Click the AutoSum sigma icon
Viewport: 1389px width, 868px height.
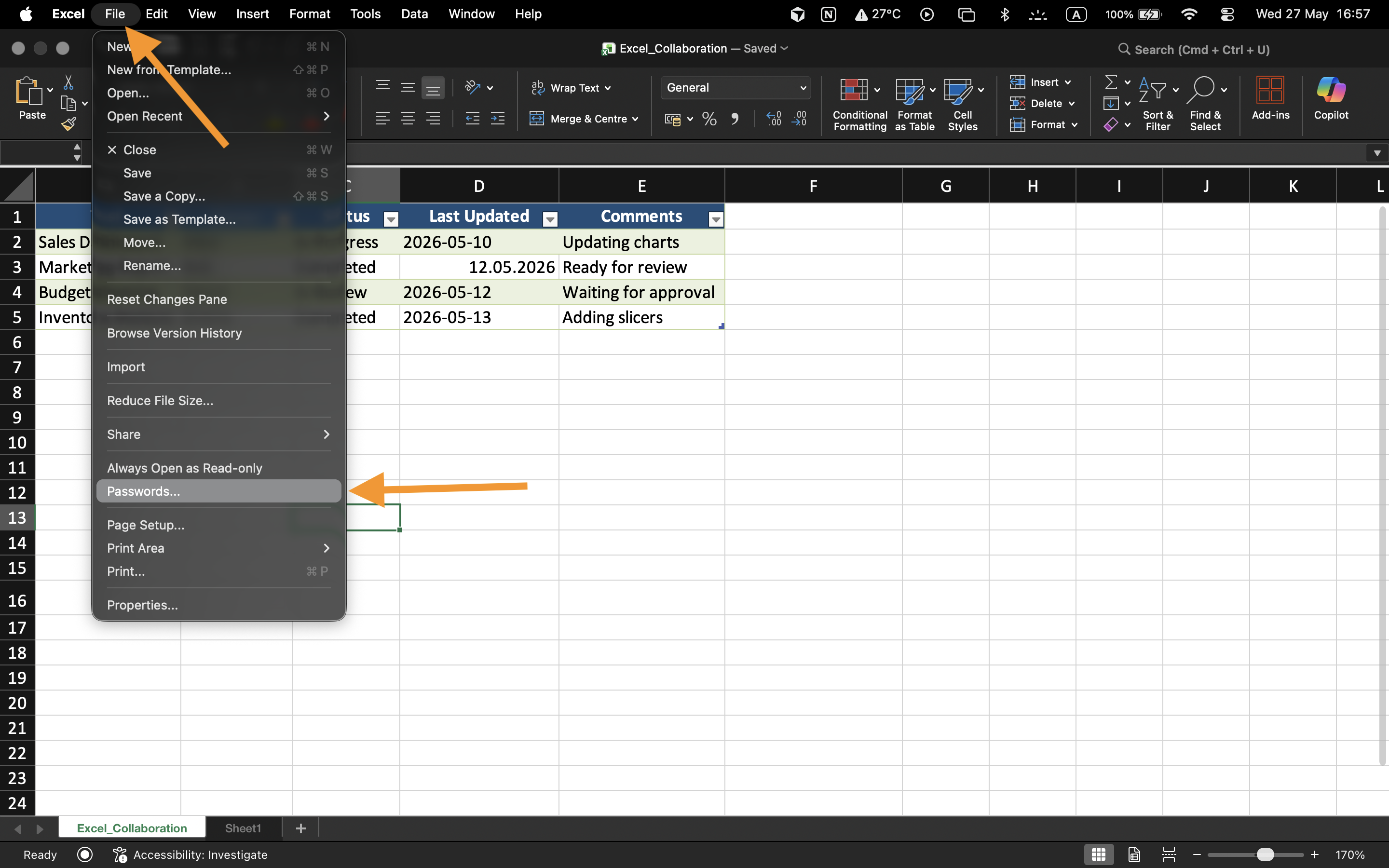click(1111, 82)
